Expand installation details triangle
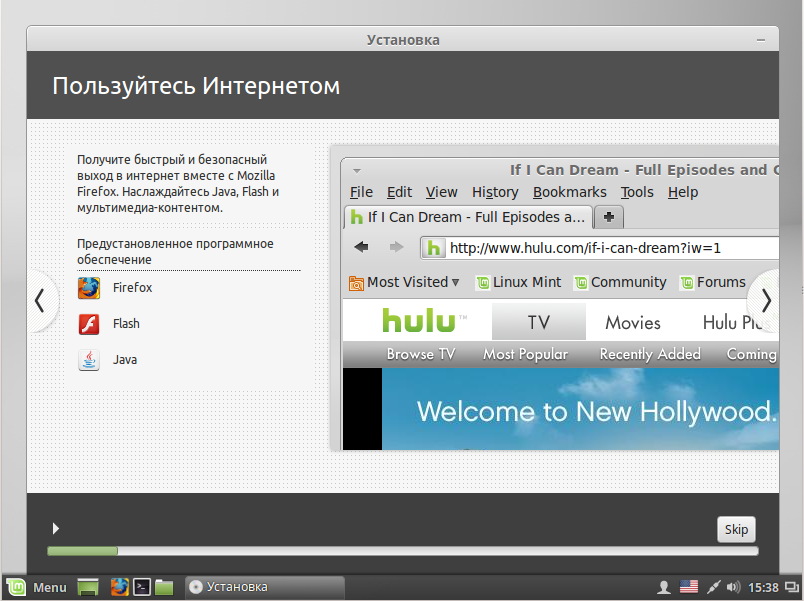Viewport: 804px width, 601px height. pyautogui.click(x=56, y=528)
